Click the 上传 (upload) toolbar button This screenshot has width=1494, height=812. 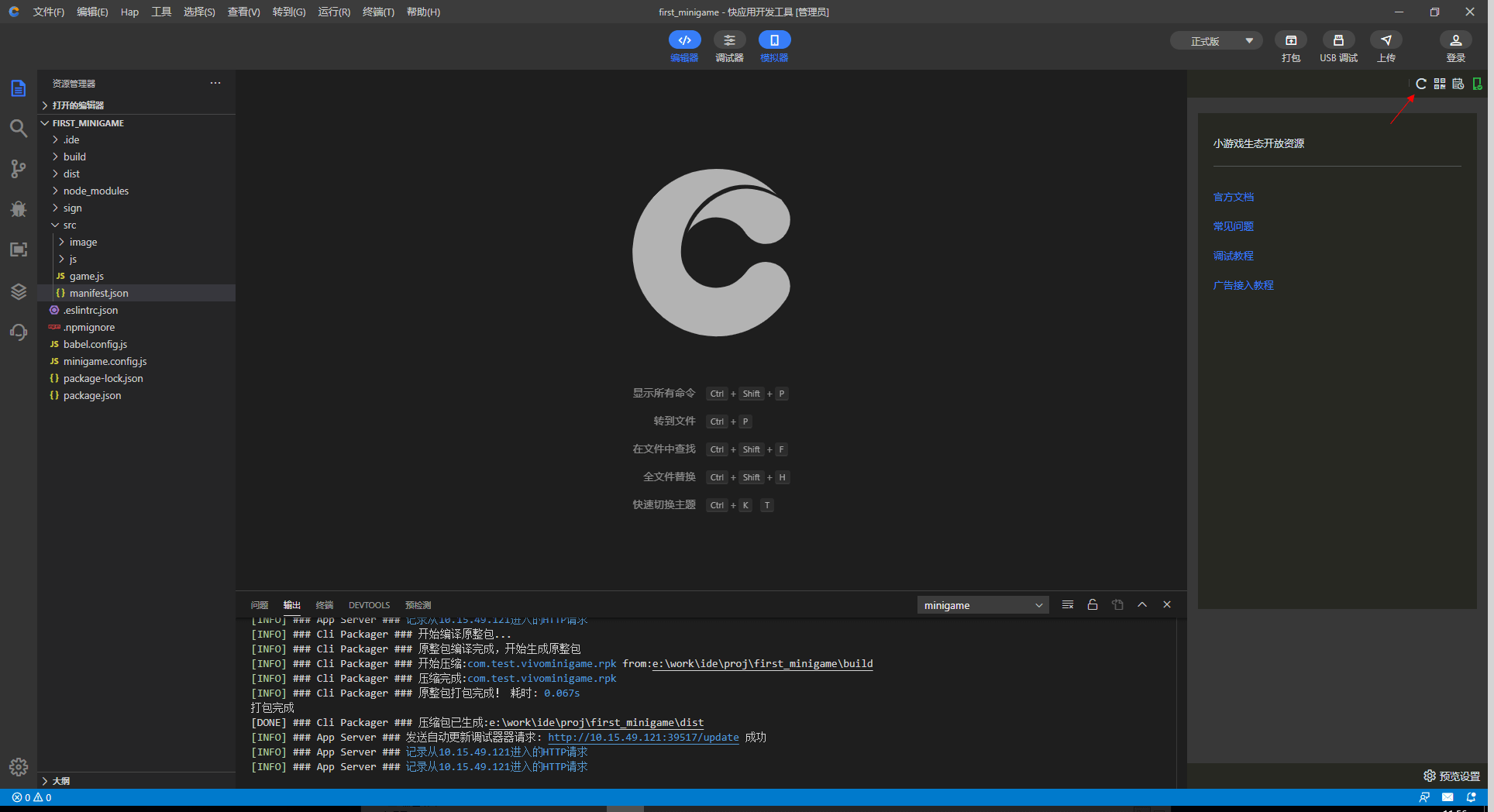click(1386, 46)
